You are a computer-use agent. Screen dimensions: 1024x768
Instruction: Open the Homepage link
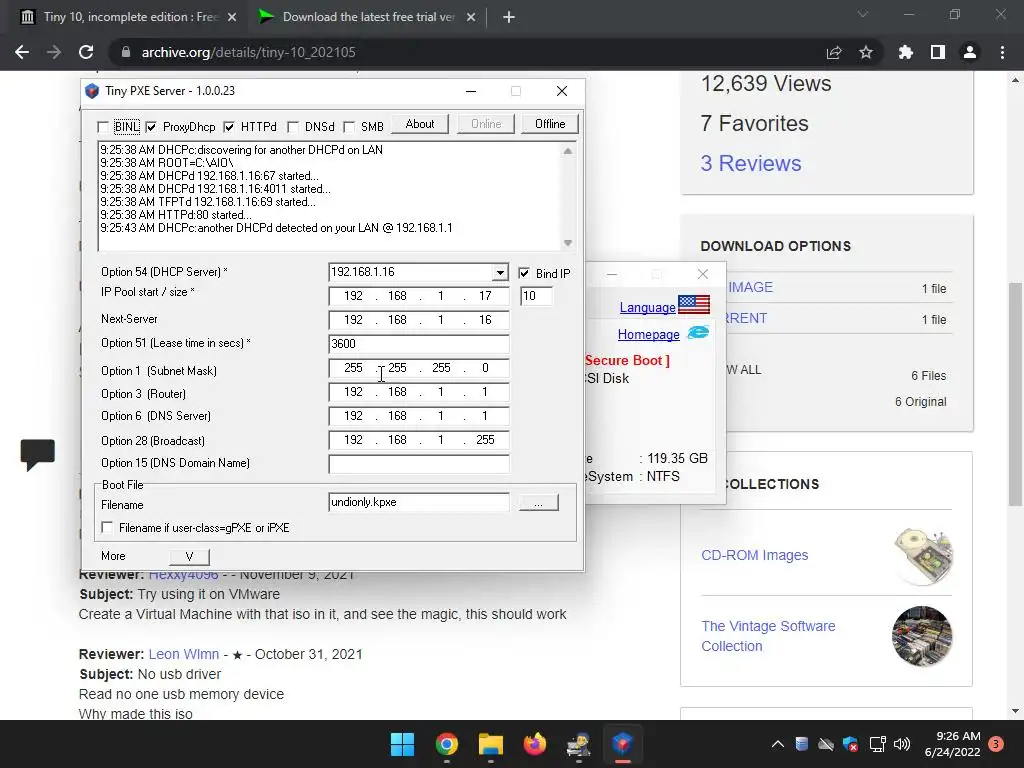(x=648, y=334)
